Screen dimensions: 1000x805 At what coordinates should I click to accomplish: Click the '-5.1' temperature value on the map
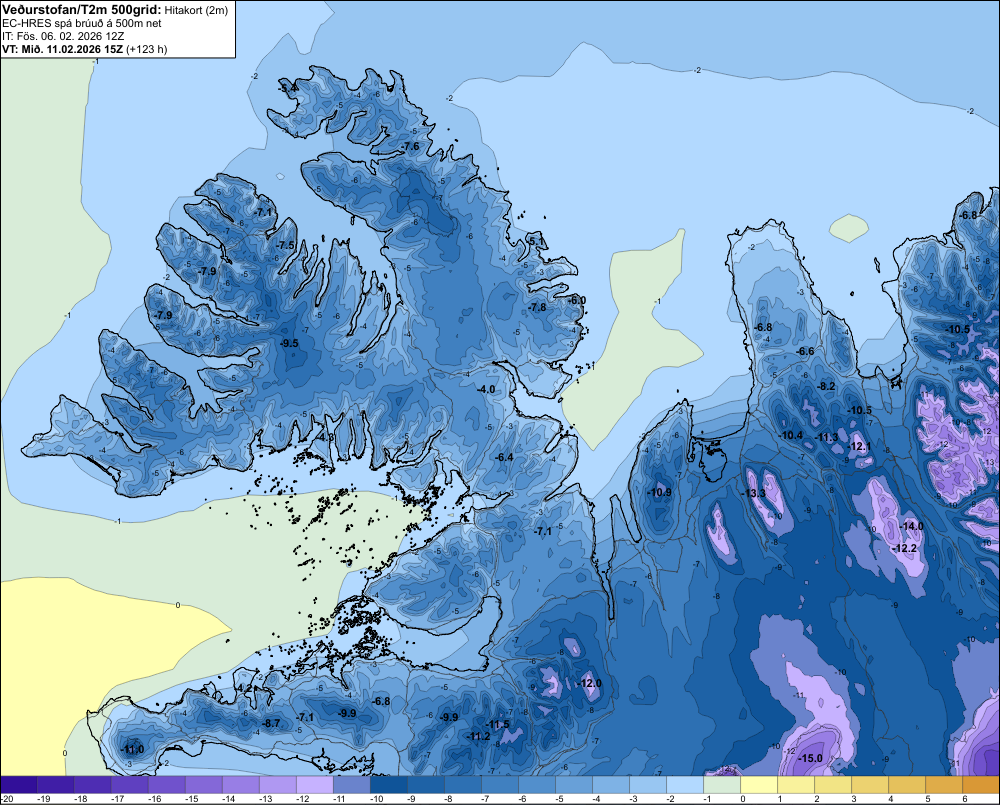click(x=536, y=240)
